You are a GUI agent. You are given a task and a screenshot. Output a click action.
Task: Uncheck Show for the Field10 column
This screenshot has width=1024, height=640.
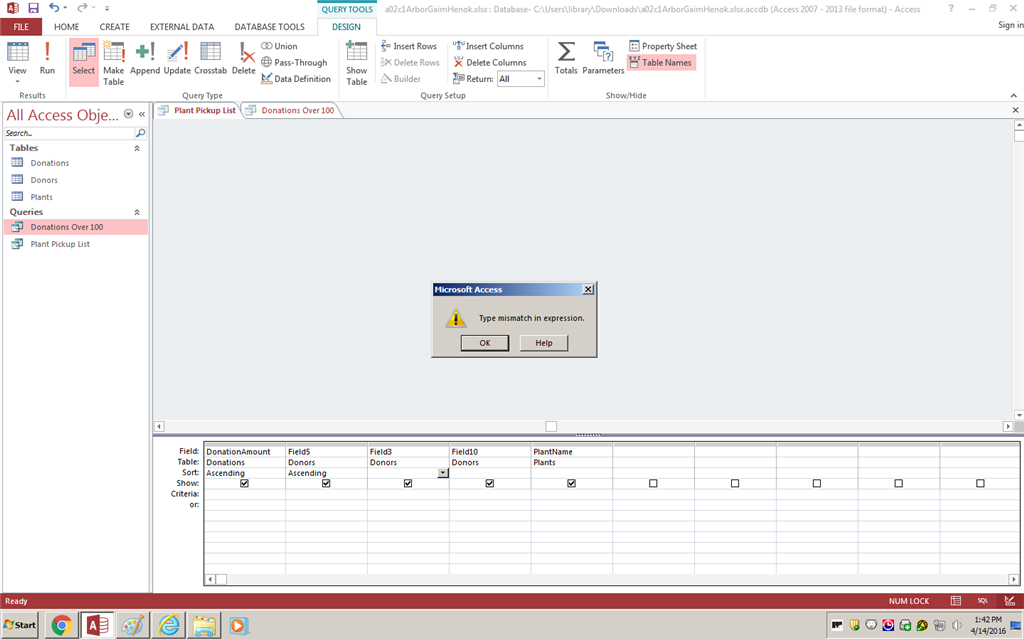tap(490, 483)
